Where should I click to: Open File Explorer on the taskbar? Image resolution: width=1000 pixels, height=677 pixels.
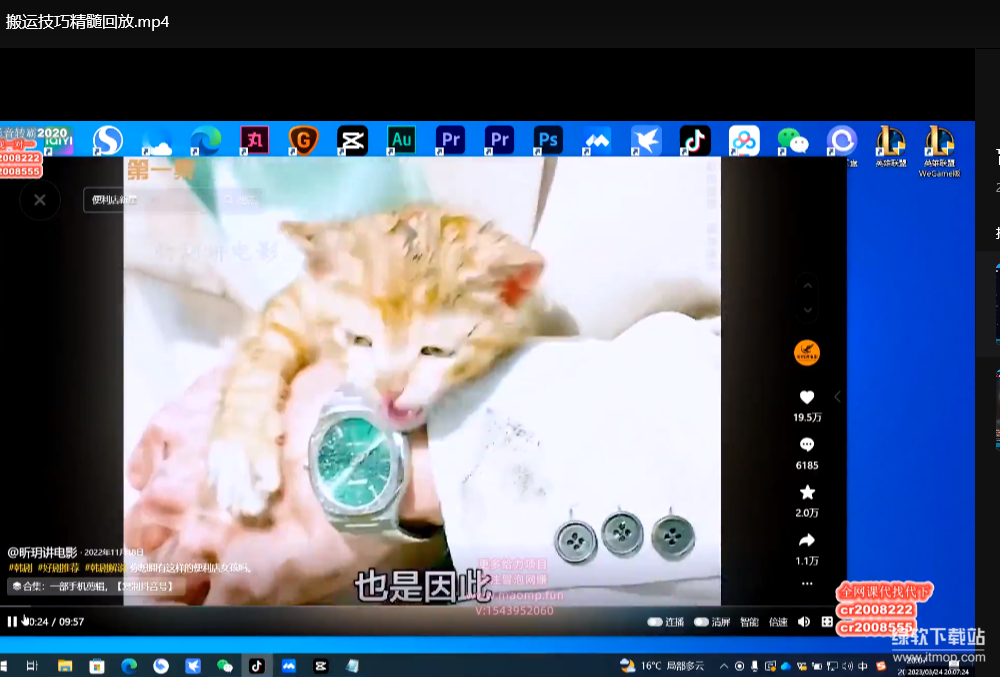[65, 666]
